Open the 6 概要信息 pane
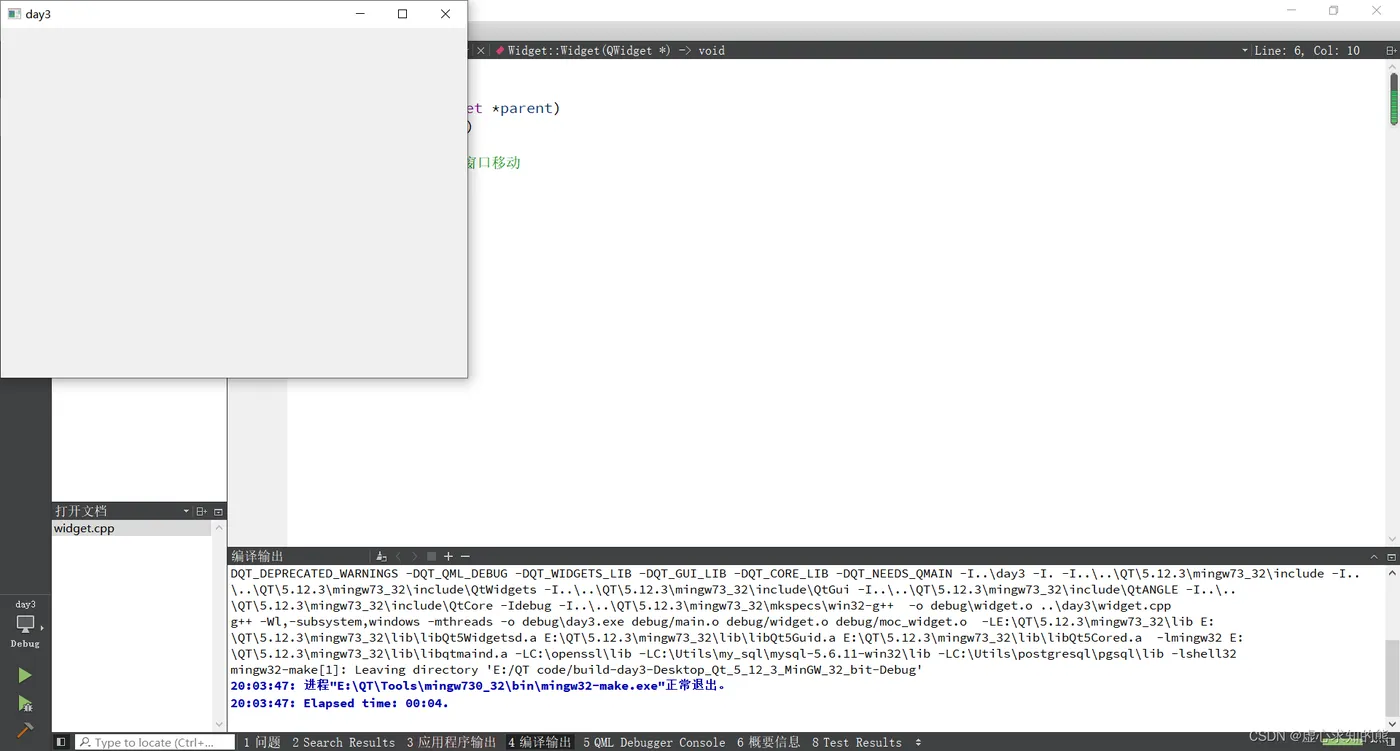The height and width of the screenshot is (751, 1400). pos(768,742)
